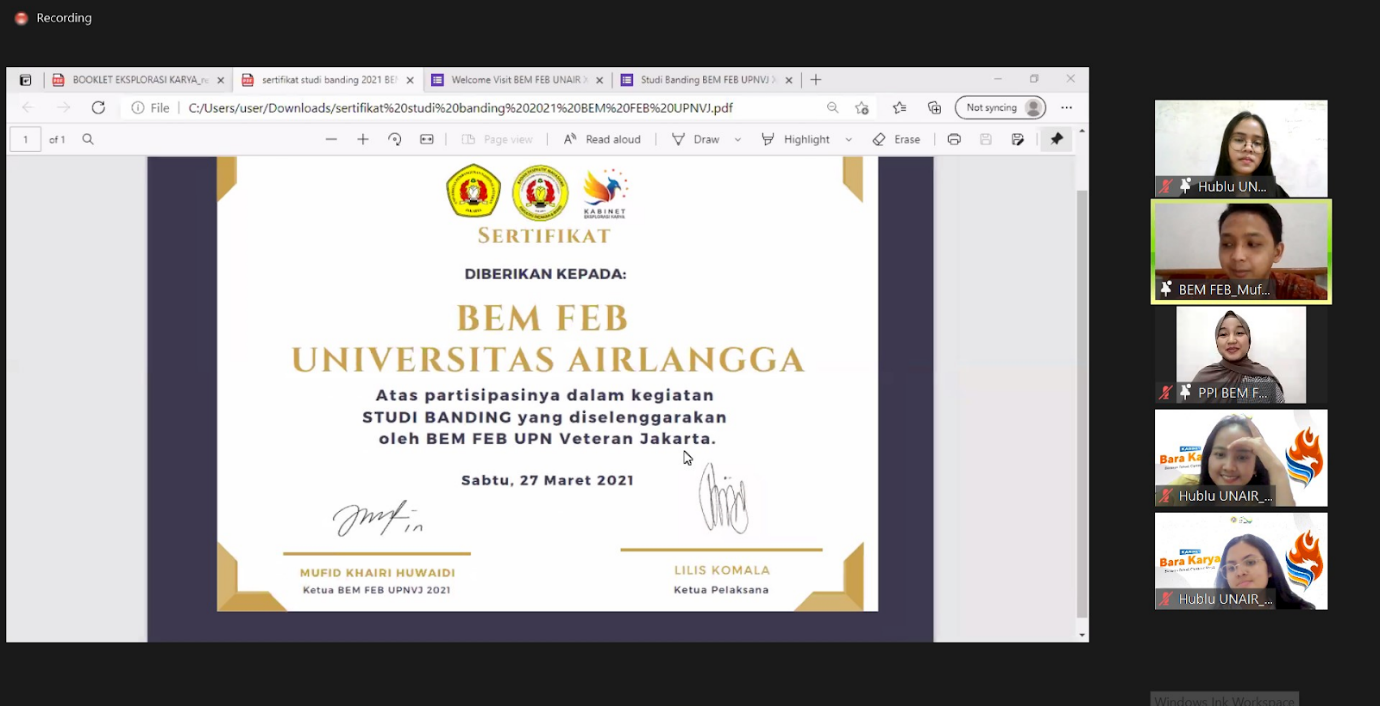Click scrollbar down arrow in PDF viewer
1380x706 pixels.
pyautogui.click(x=1081, y=634)
